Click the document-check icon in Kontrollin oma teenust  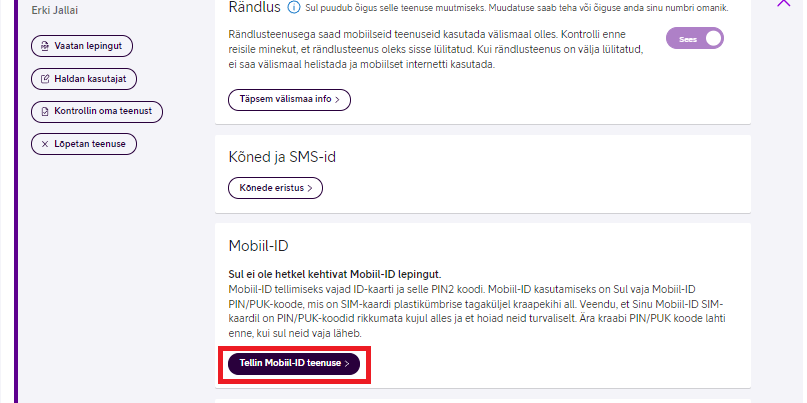[x=45, y=111]
